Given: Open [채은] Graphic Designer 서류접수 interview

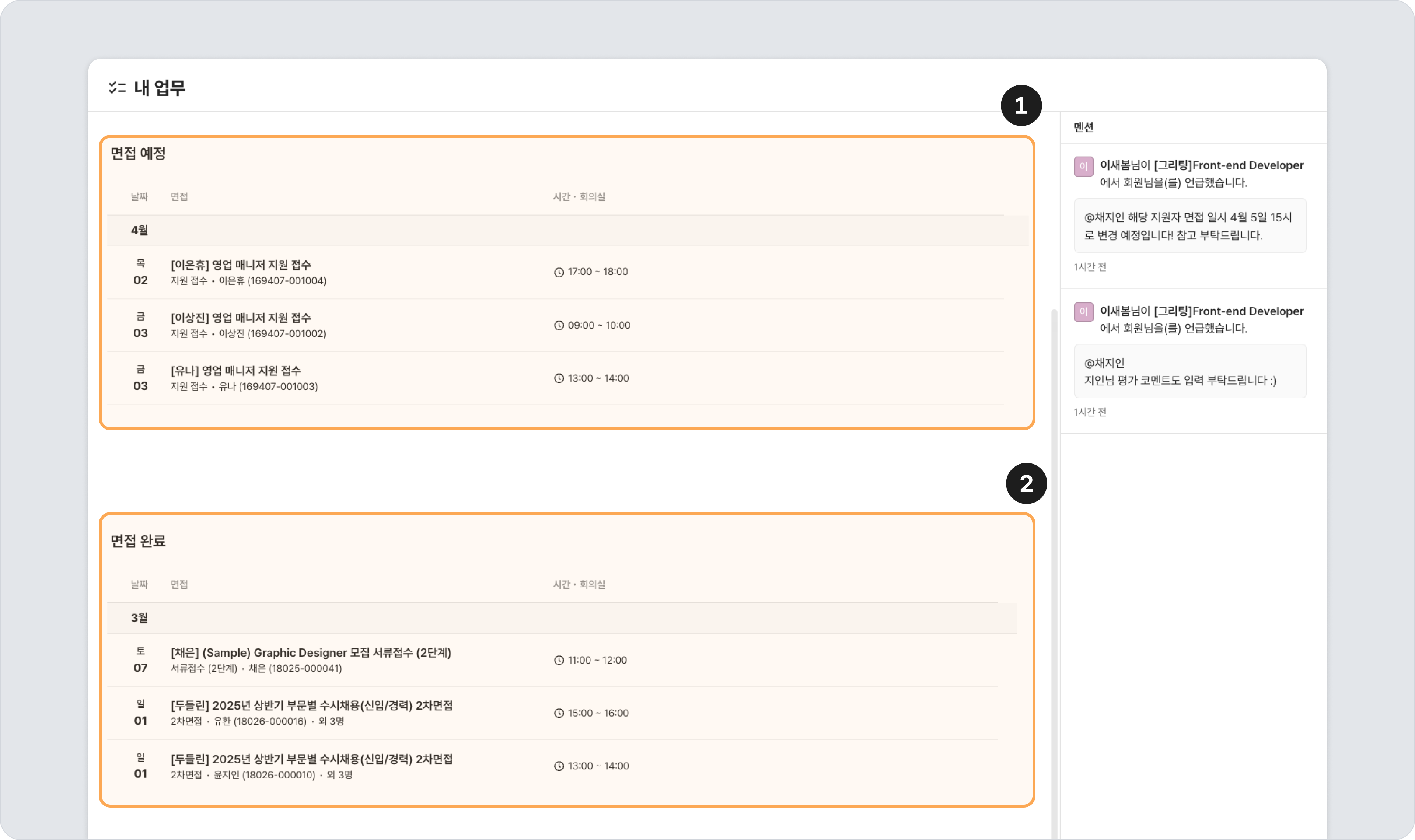Looking at the screenshot, I should (311, 652).
